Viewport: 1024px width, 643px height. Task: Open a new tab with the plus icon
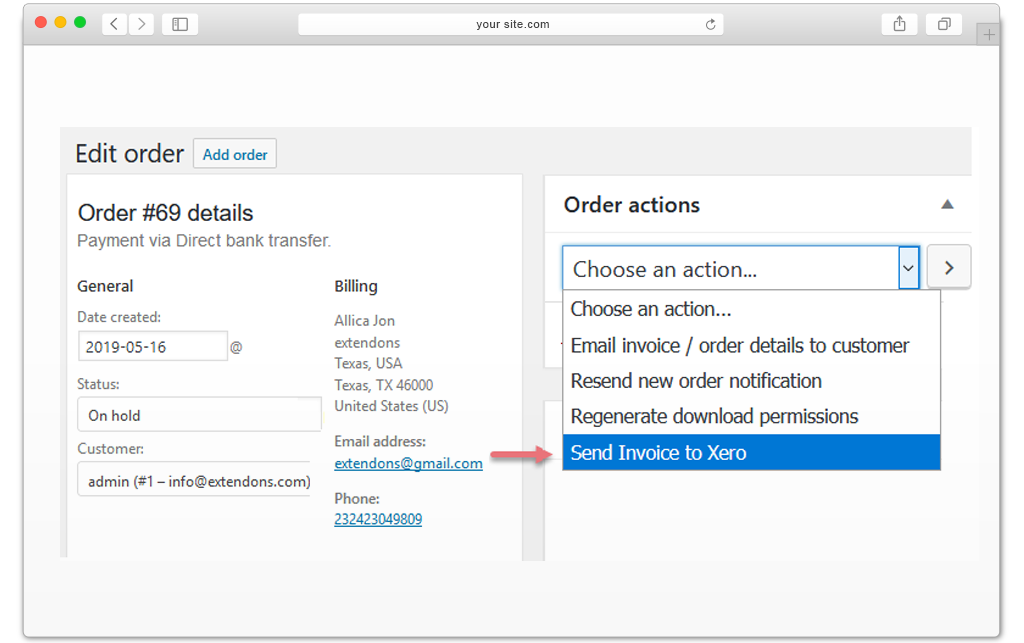pyautogui.click(x=989, y=35)
